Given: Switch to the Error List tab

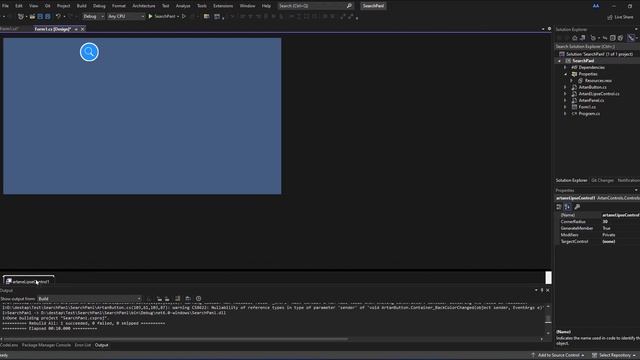Looking at the screenshot, I should (x=82, y=345).
